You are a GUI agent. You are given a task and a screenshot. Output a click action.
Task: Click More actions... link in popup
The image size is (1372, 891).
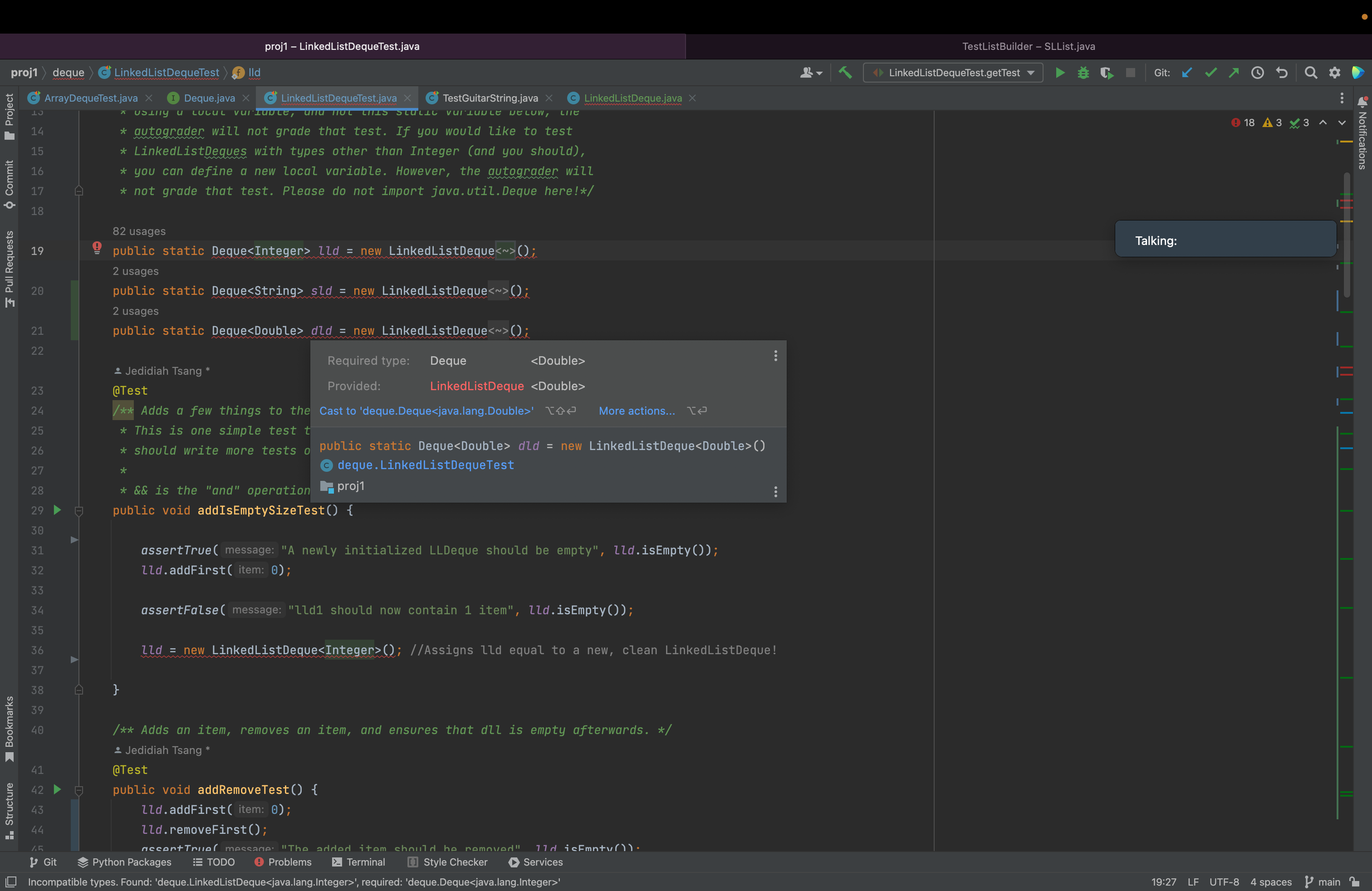[637, 411]
